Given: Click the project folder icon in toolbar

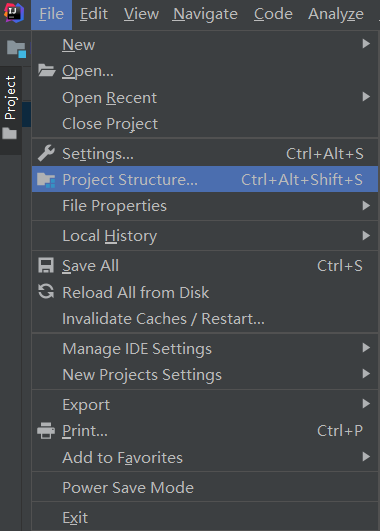Looking at the screenshot, I should tap(16, 49).
